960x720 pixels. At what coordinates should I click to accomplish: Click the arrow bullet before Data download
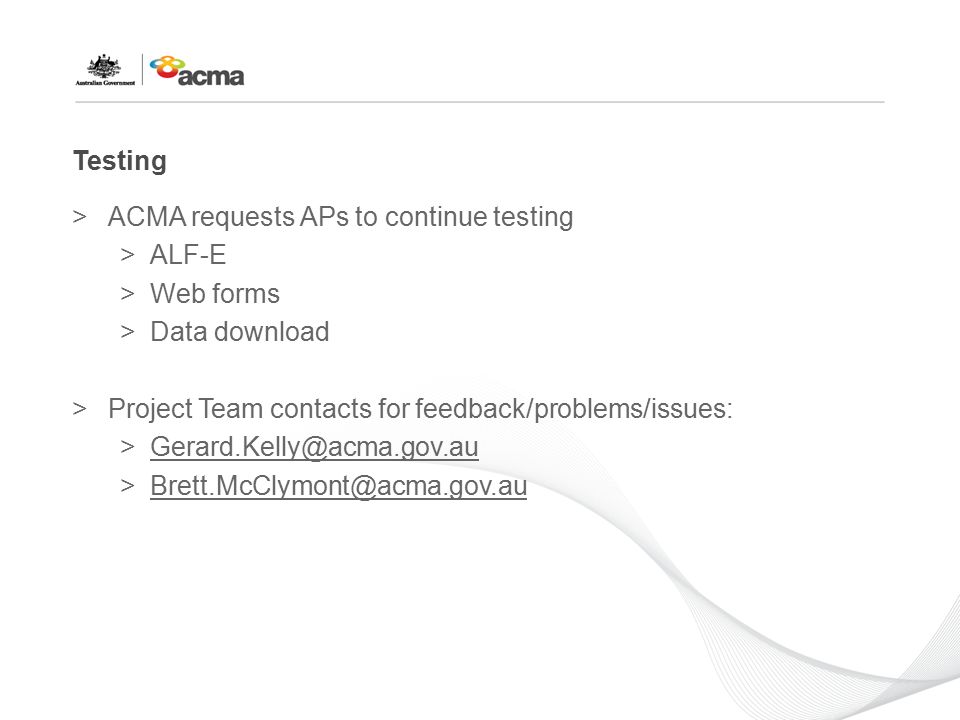coord(127,332)
